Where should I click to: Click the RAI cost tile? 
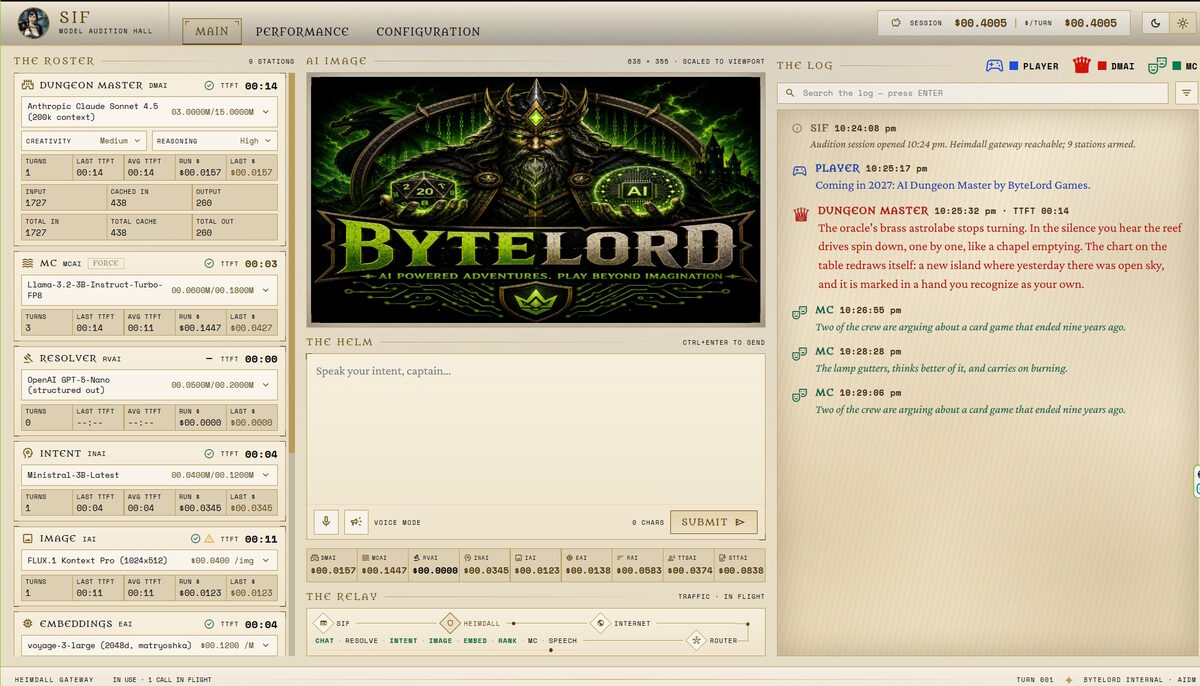click(638, 564)
